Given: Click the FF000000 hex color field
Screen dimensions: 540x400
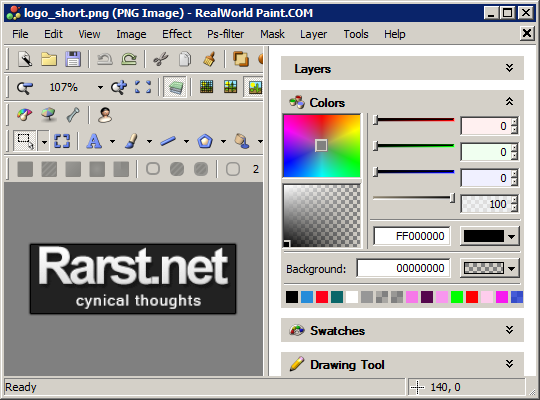Looking at the screenshot, I should coord(412,236).
